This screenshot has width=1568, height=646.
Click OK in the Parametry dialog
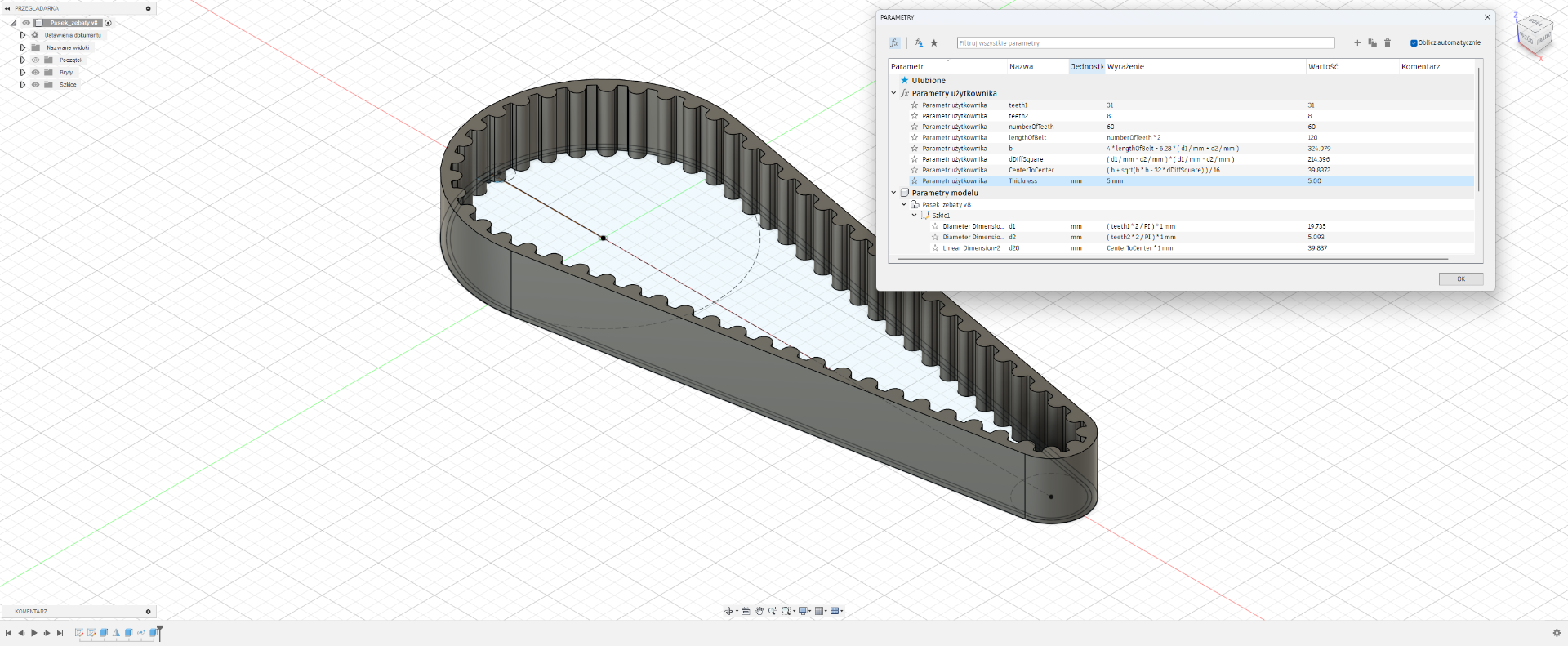point(1461,278)
